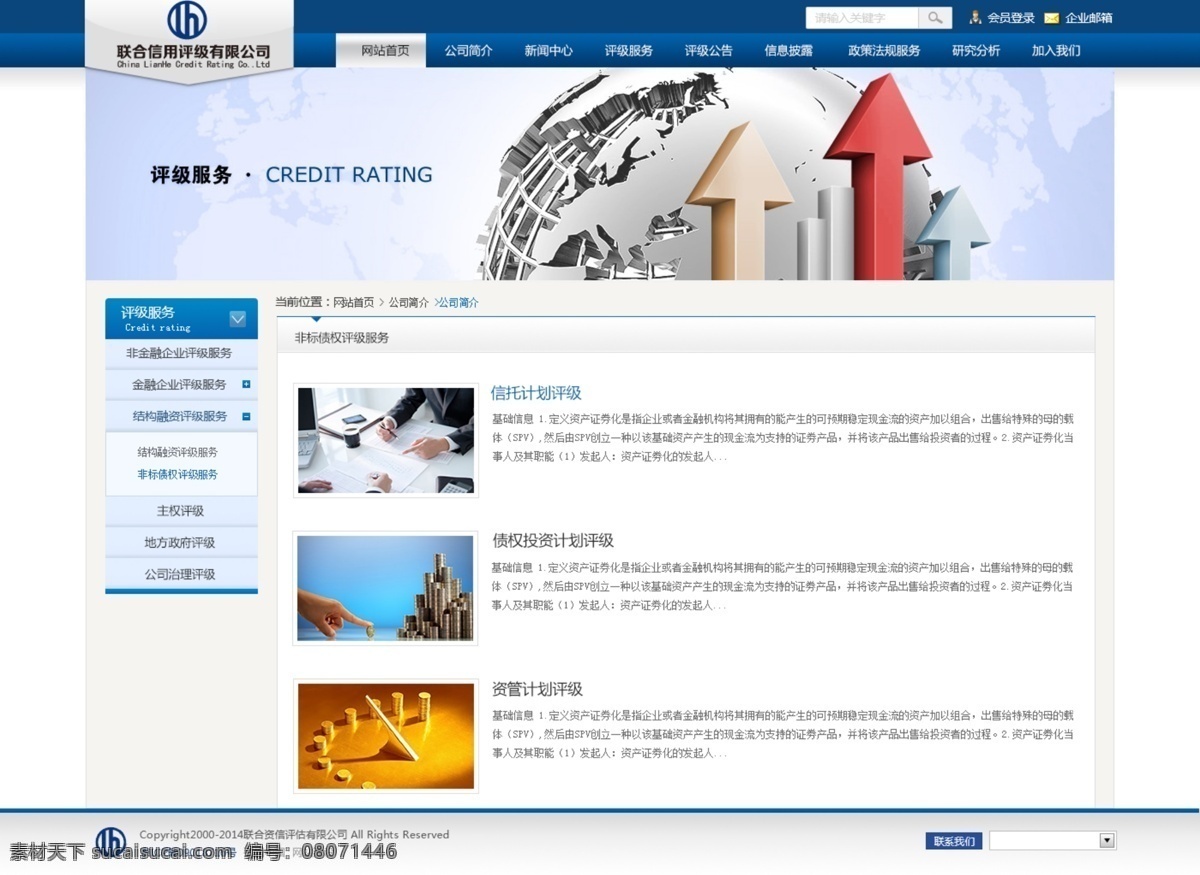Screen dimensions: 1200x875
Task: Open the 政策法规服务 nav item
Action: click(x=884, y=50)
